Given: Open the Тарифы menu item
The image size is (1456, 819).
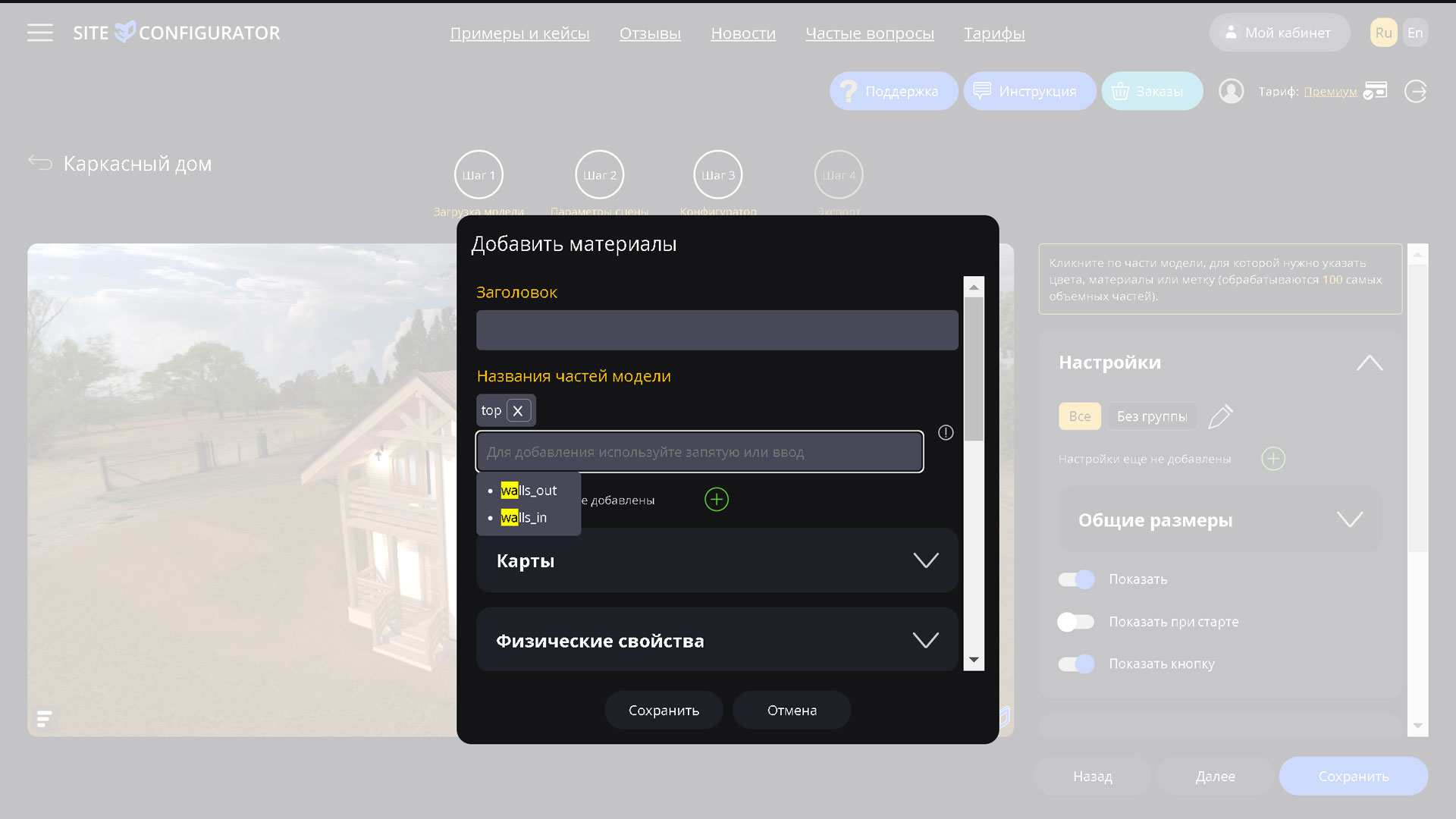Looking at the screenshot, I should pyautogui.click(x=994, y=33).
